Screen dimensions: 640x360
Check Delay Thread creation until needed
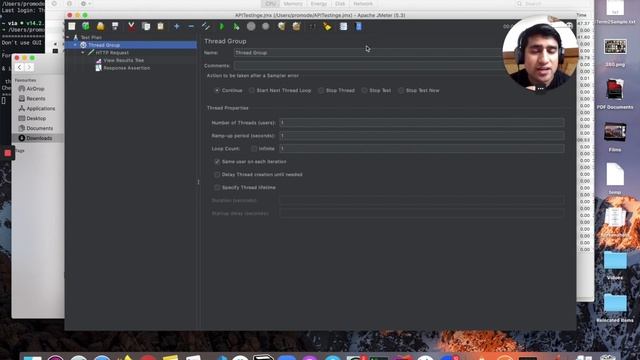217,175
